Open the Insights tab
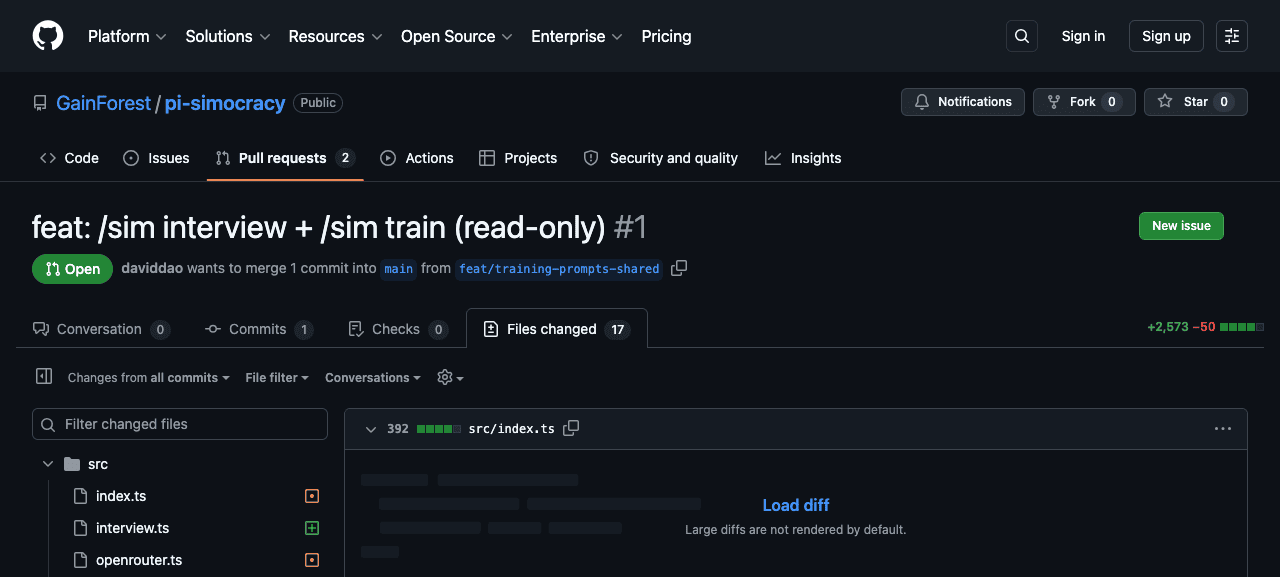The width and height of the screenshot is (1280, 577). coord(803,158)
